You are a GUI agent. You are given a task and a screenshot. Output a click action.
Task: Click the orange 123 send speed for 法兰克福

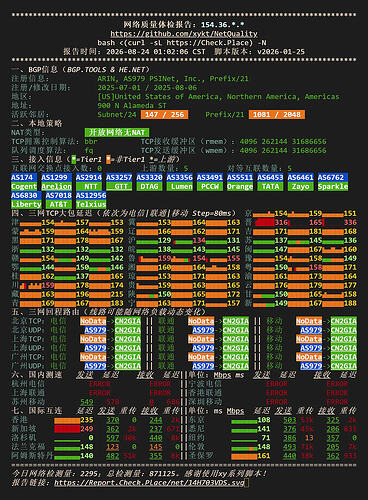(113, 447)
